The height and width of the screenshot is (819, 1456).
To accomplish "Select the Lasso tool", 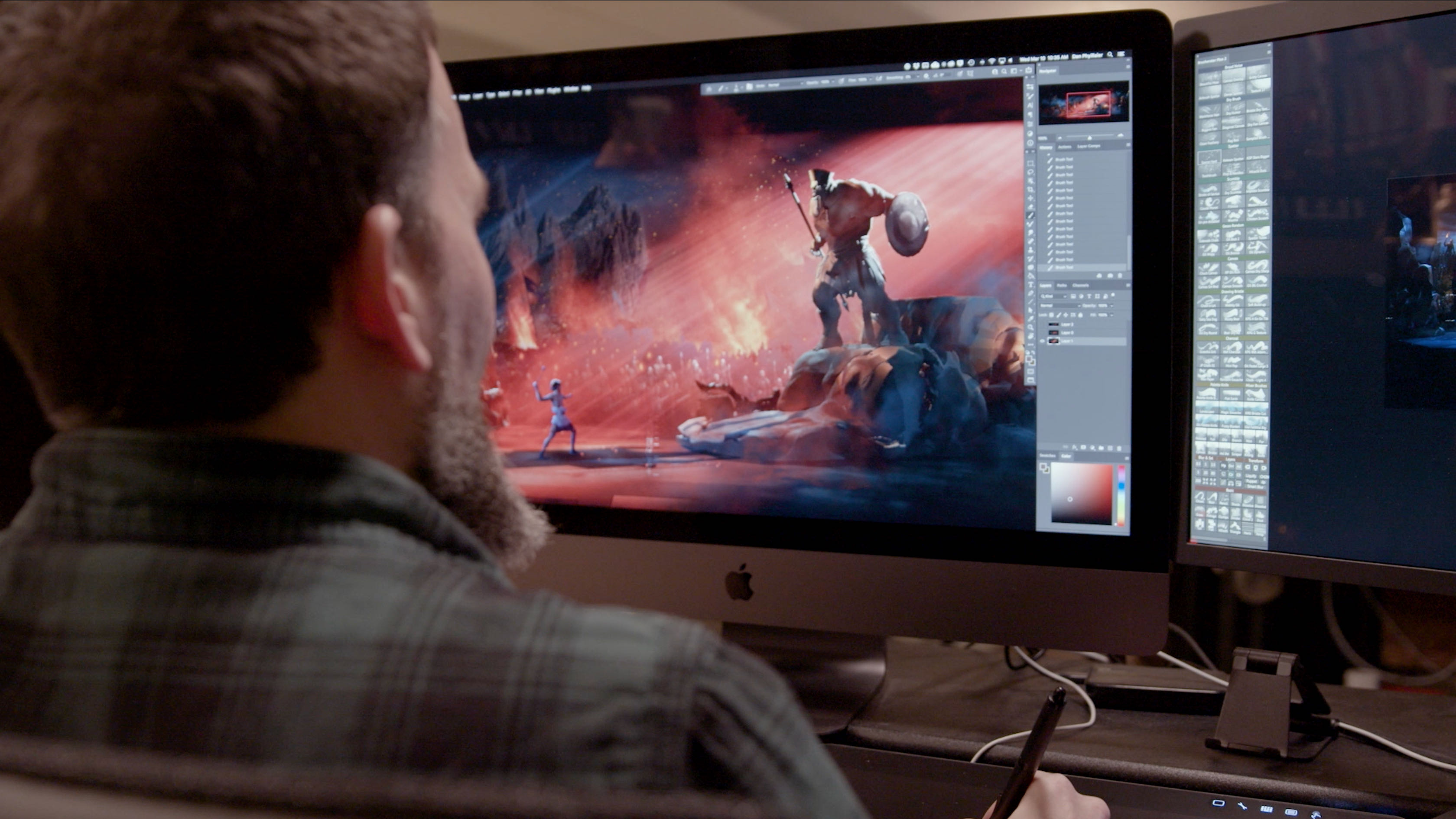I will click(1031, 172).
